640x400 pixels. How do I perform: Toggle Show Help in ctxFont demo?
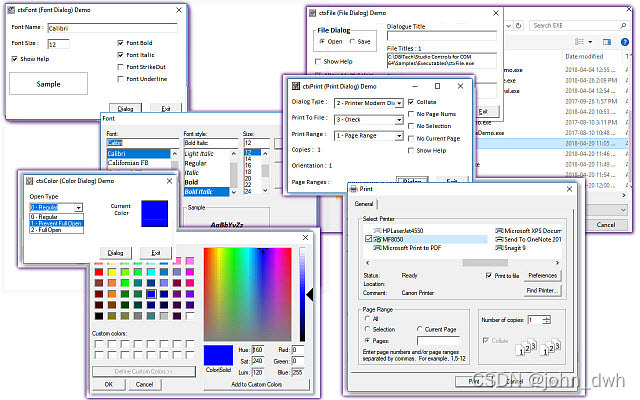pyautogui.click(x=15, y=59)
